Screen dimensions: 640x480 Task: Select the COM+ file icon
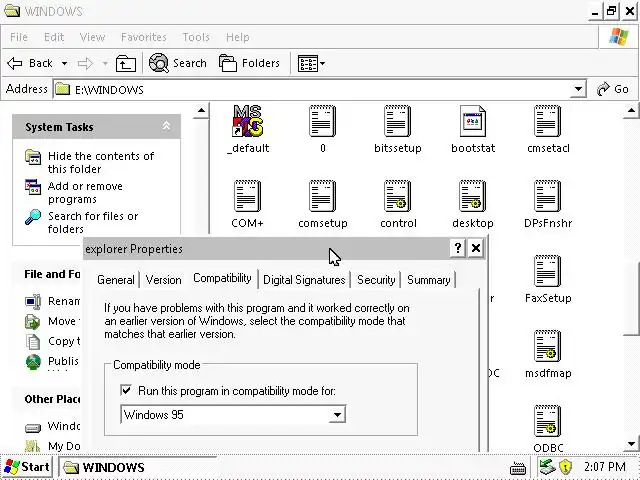[247, 196]
